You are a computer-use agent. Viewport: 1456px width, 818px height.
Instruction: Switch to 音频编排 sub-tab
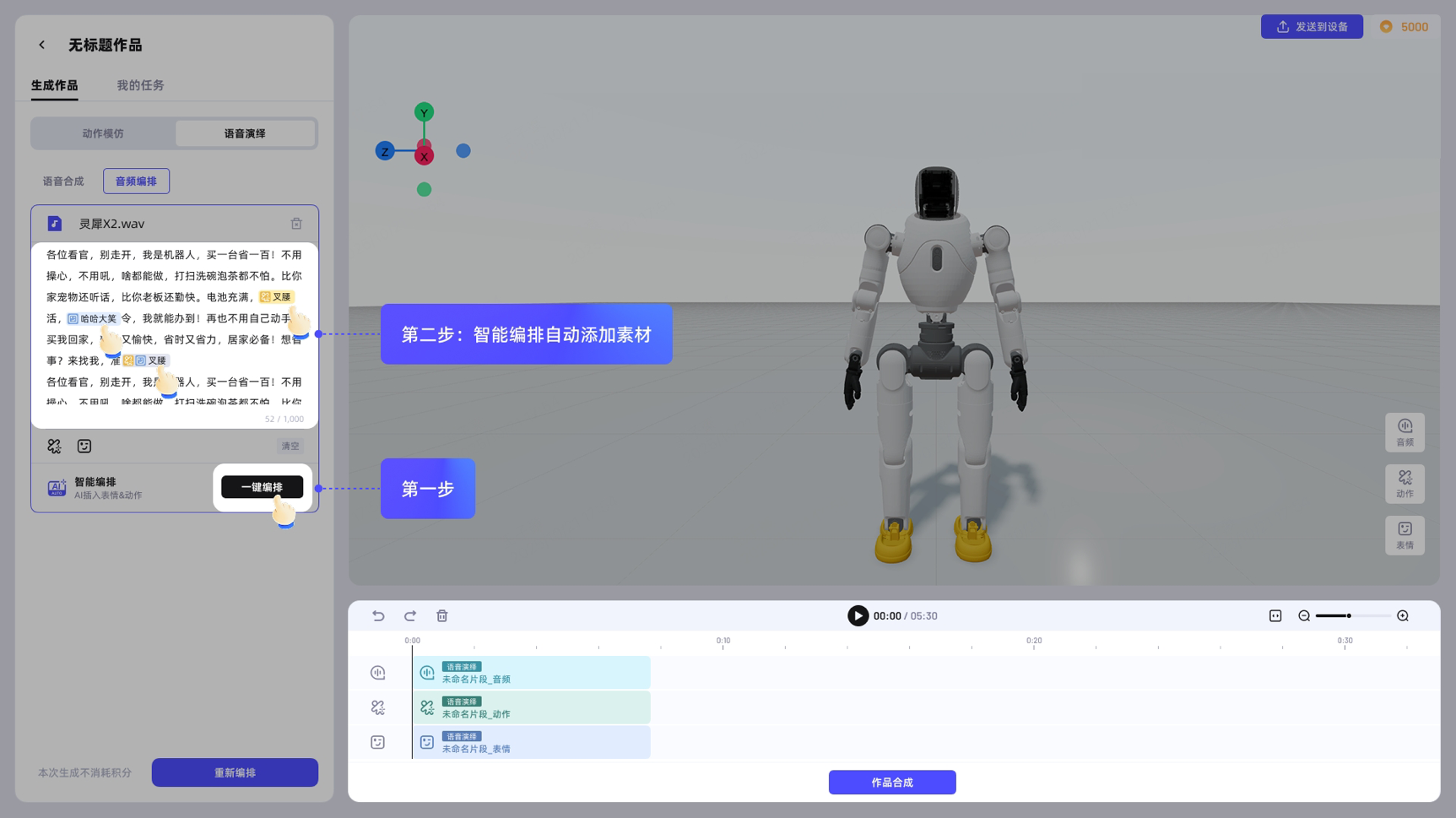[x=136, y=181]
